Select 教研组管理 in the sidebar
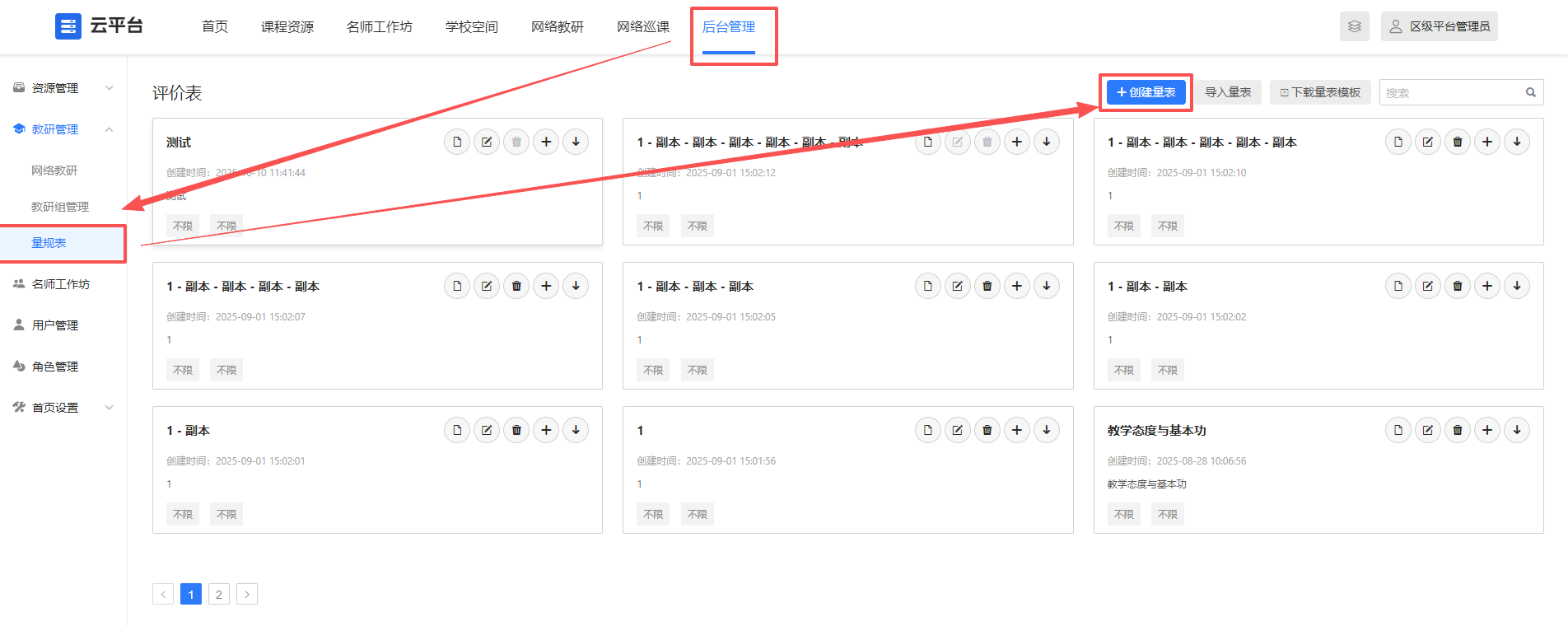1568x626 pixels. (60, 207)
